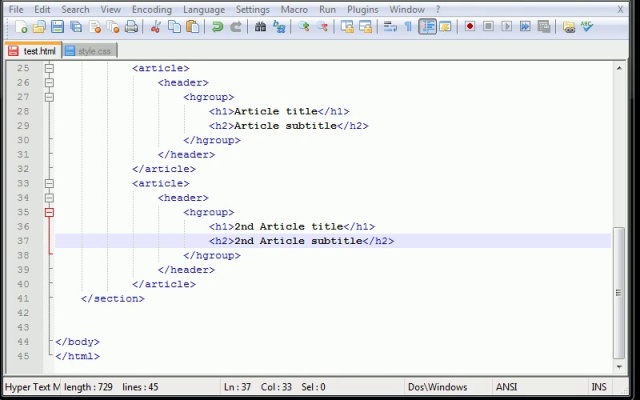Click the scrollbar down arrow
Viewport: 640px width, 400px height.
point(619,367)
